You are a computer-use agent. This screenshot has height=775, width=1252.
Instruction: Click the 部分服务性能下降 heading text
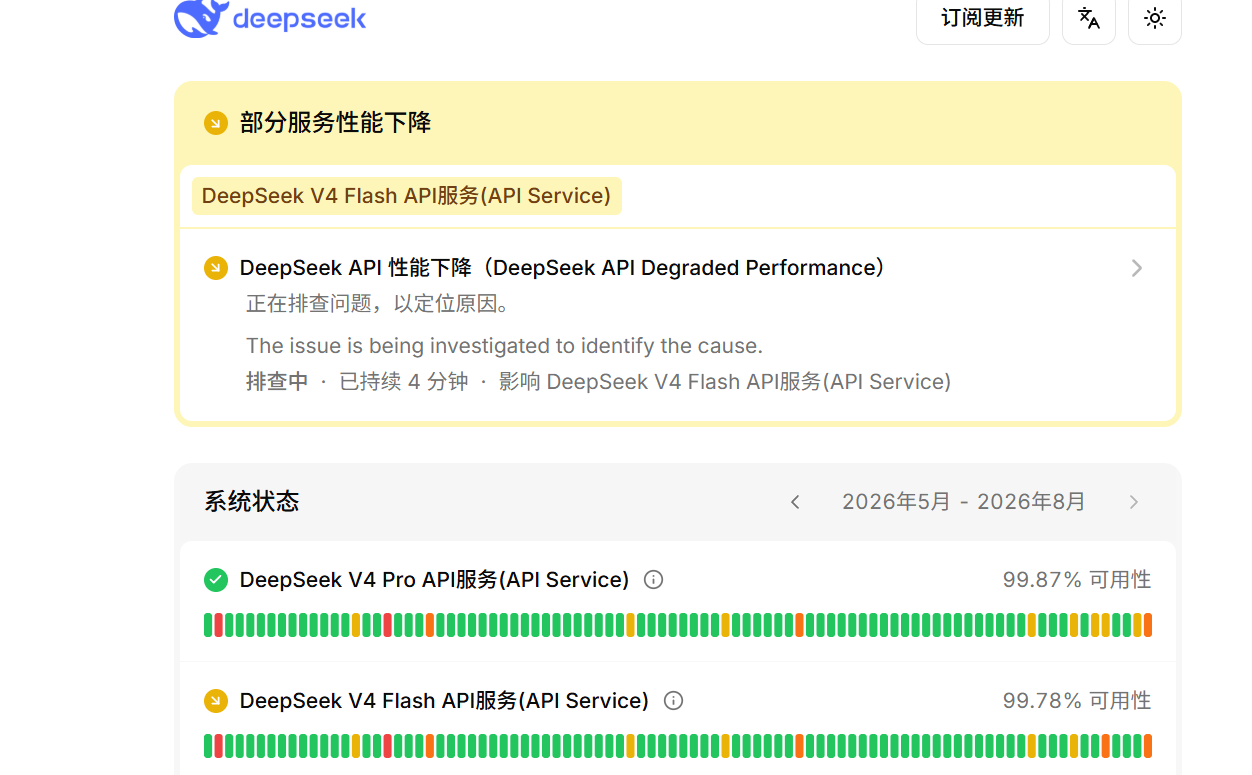(336, 123)
